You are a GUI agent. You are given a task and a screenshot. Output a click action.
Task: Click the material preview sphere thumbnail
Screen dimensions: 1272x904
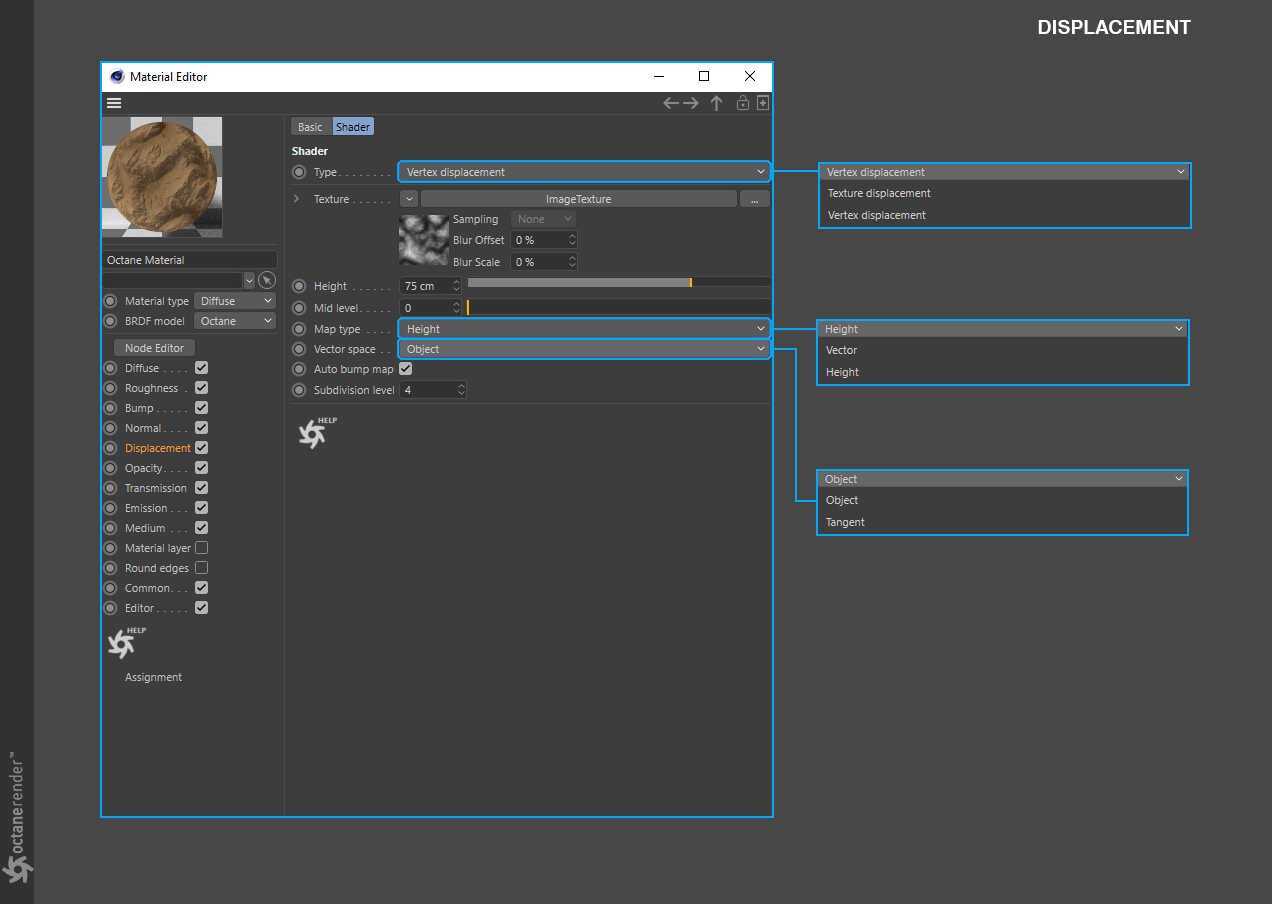(162, 176)
